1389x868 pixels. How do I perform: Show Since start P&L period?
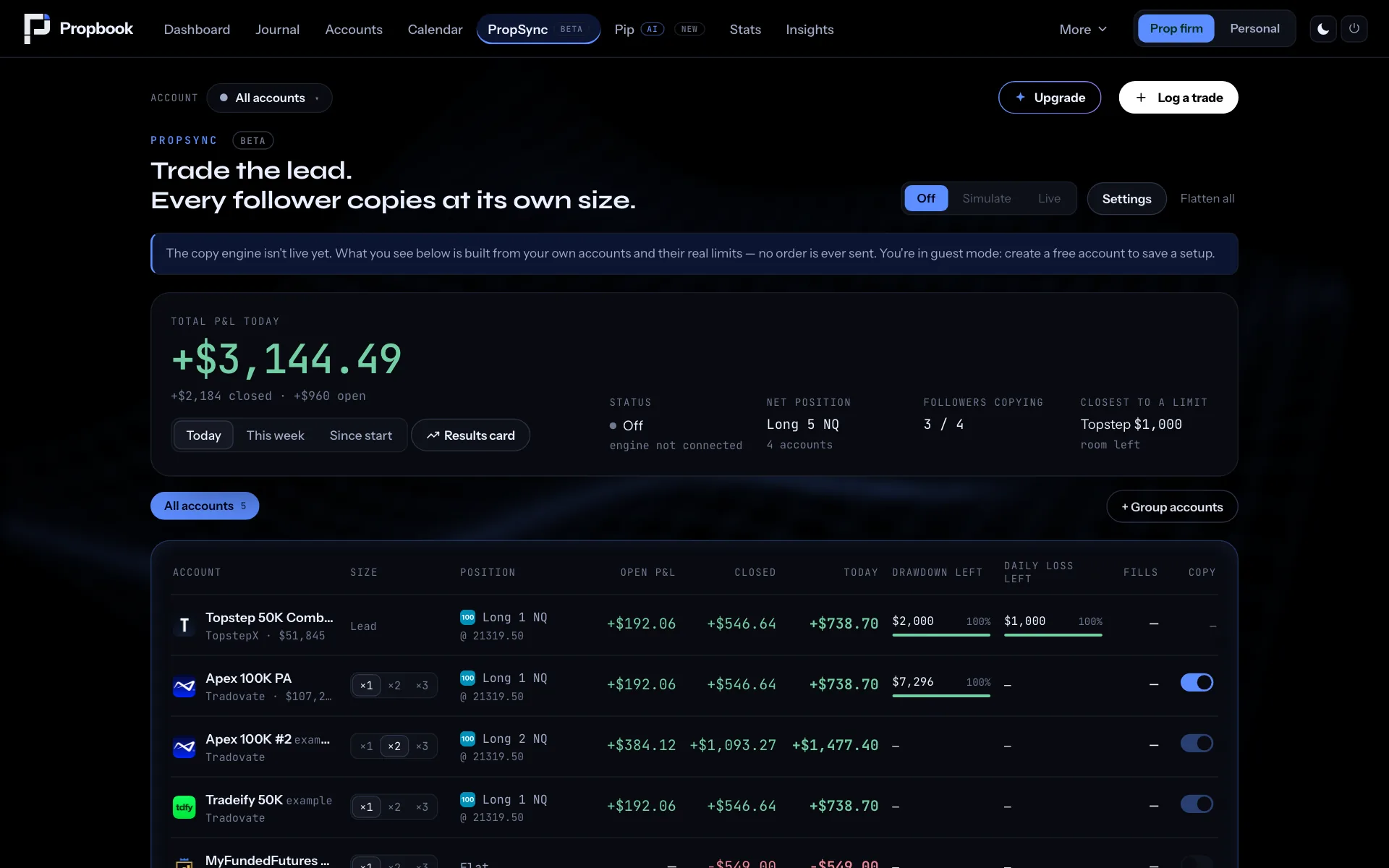[360, 435]
